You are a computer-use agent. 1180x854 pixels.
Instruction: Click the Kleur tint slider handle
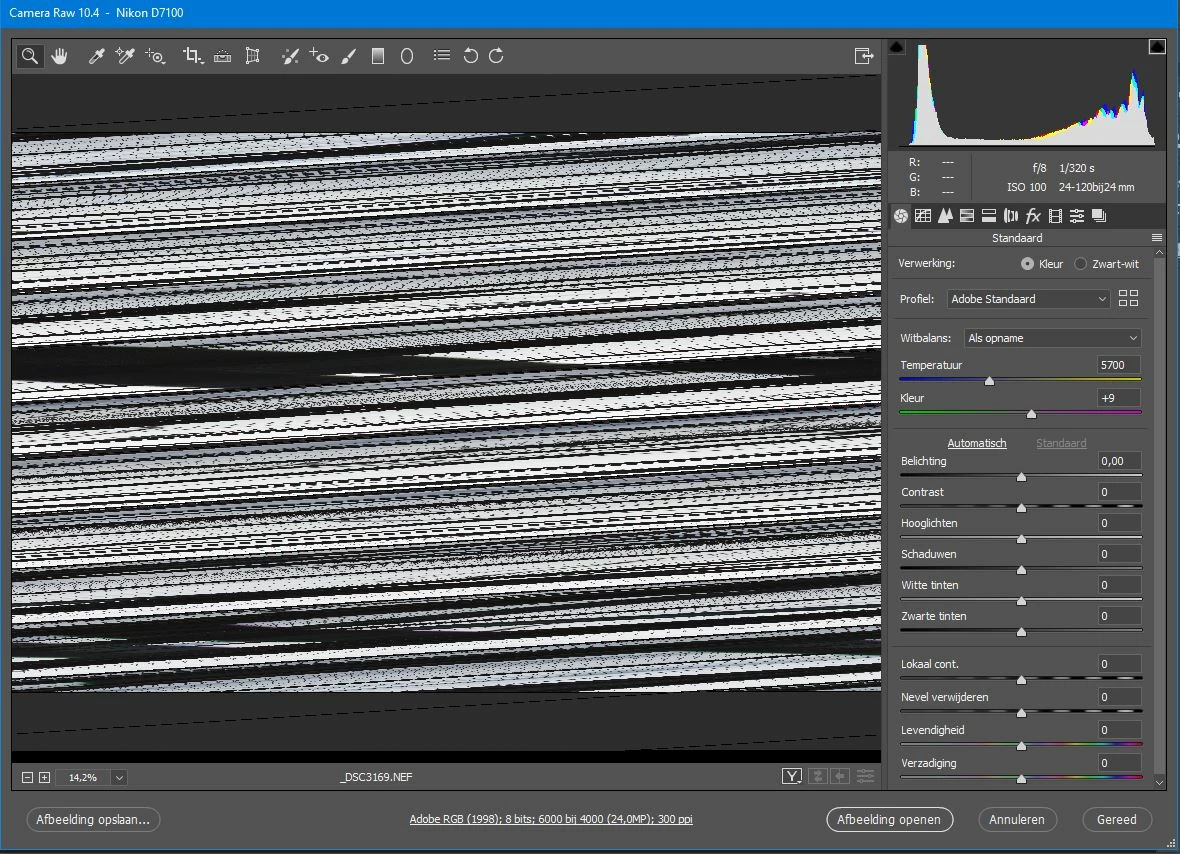1032,414
